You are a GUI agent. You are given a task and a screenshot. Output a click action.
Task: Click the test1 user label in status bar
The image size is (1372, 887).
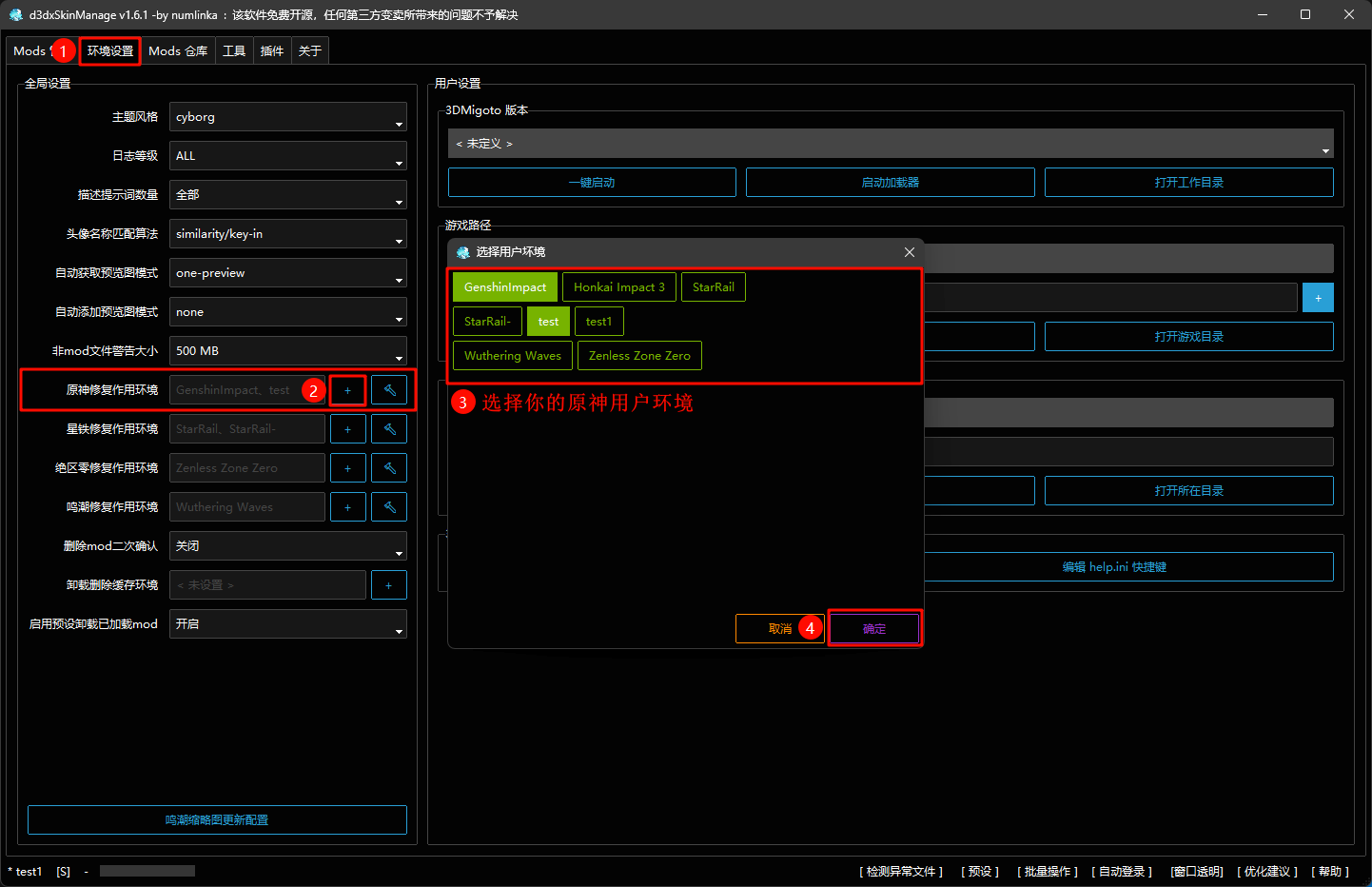pos(25,871)
